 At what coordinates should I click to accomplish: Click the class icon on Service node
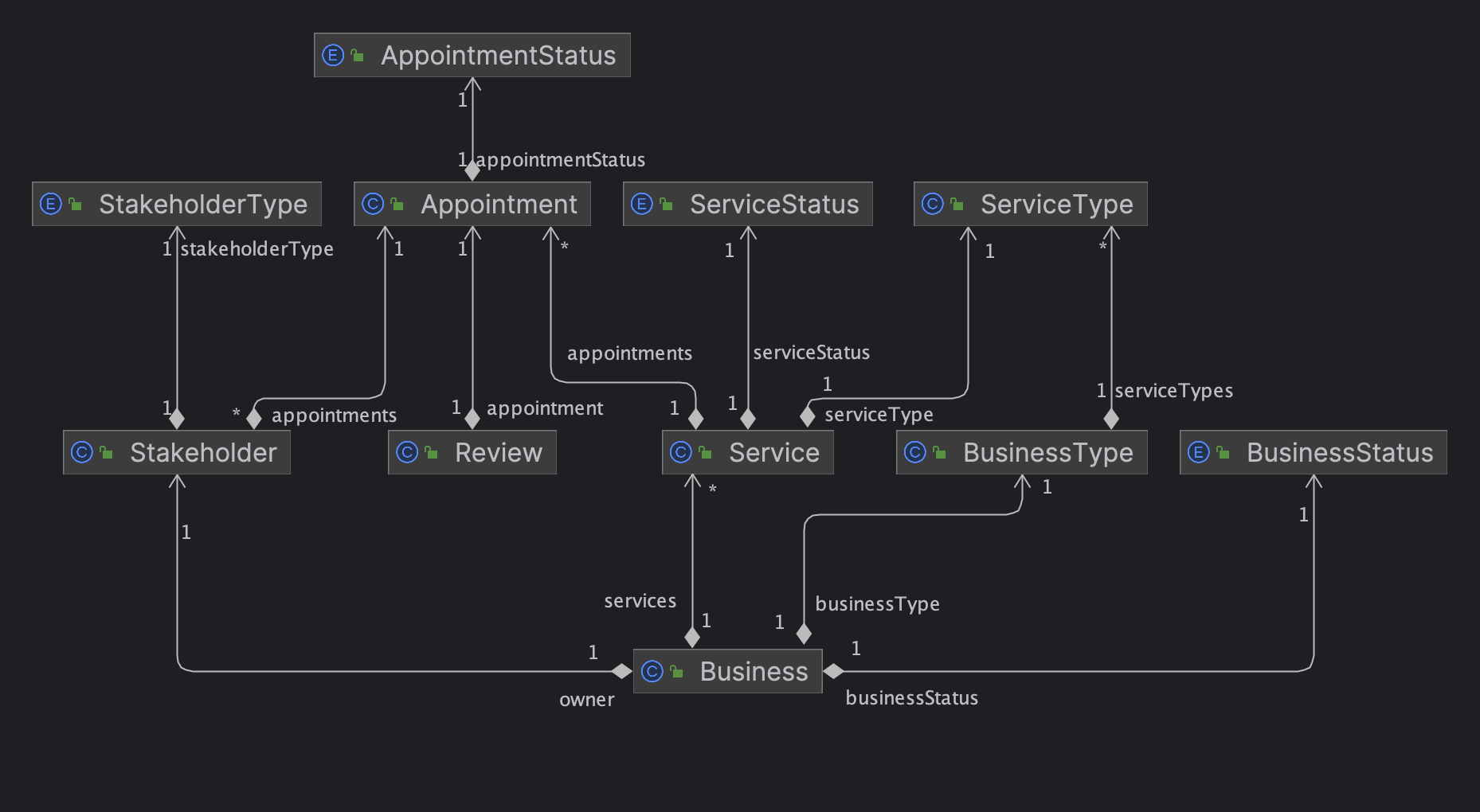click(x=680, y=452)
